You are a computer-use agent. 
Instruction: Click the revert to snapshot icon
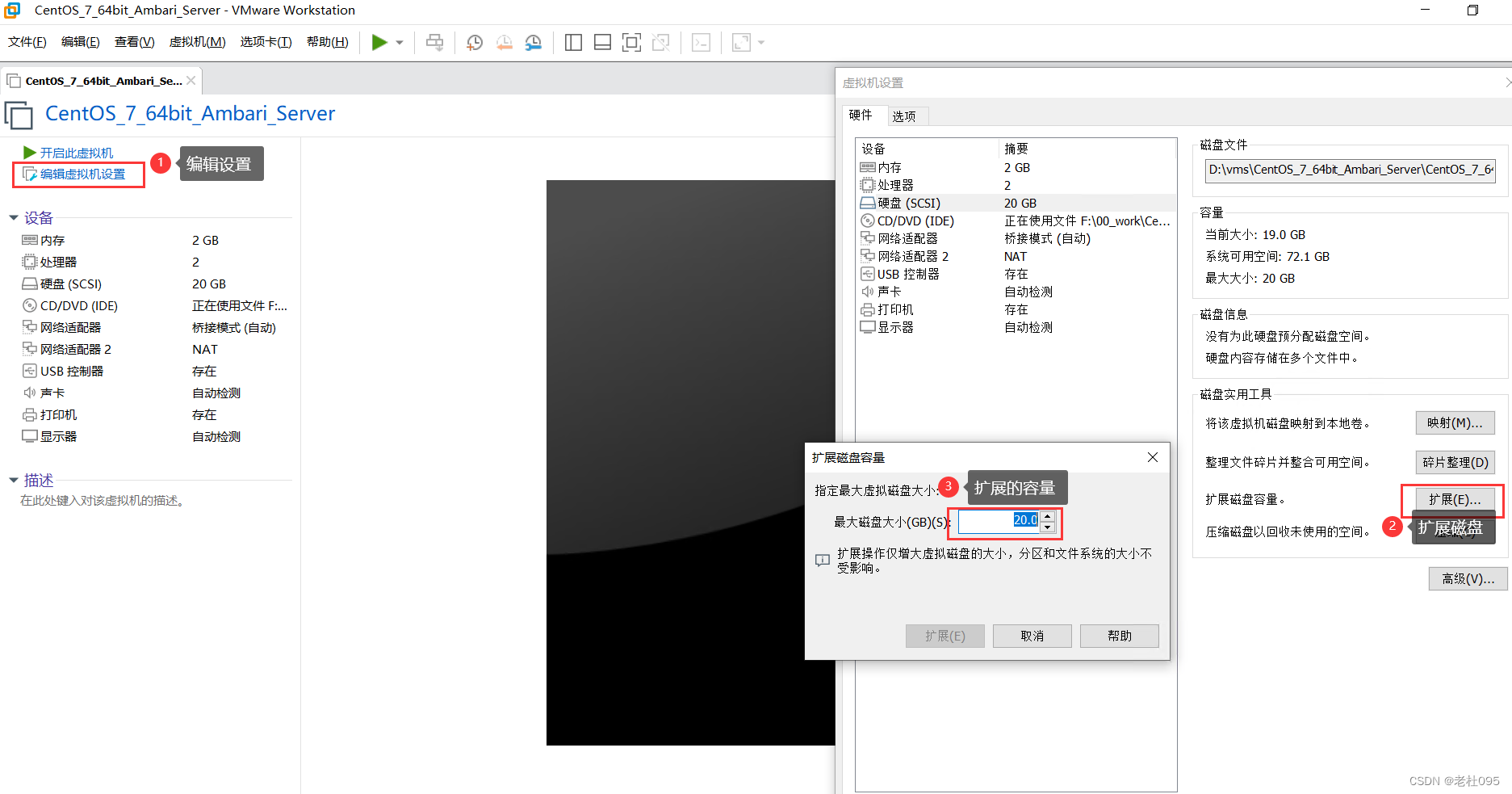(x=504, y=43)
